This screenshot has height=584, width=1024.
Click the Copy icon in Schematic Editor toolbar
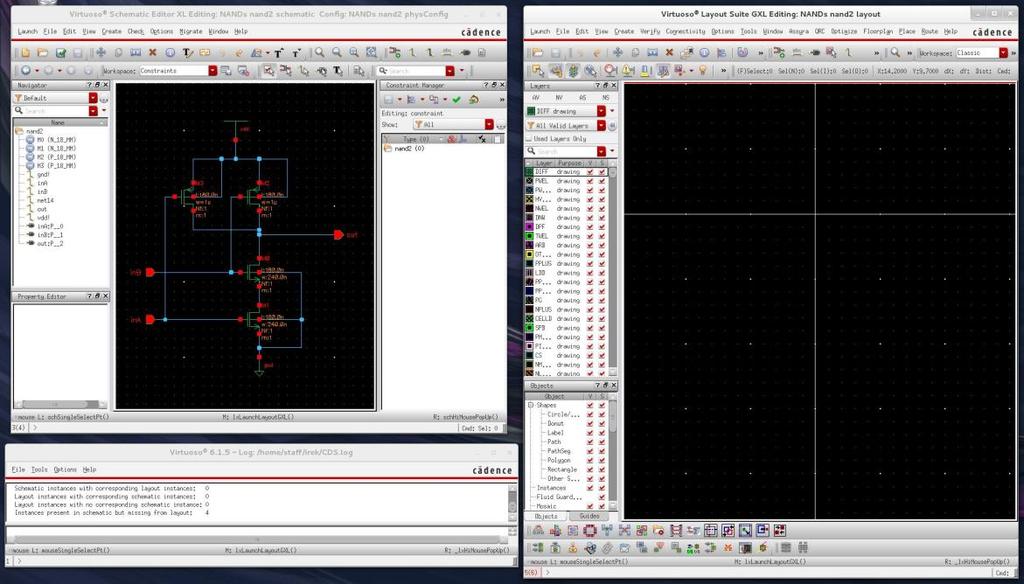[x=118, y=52]
